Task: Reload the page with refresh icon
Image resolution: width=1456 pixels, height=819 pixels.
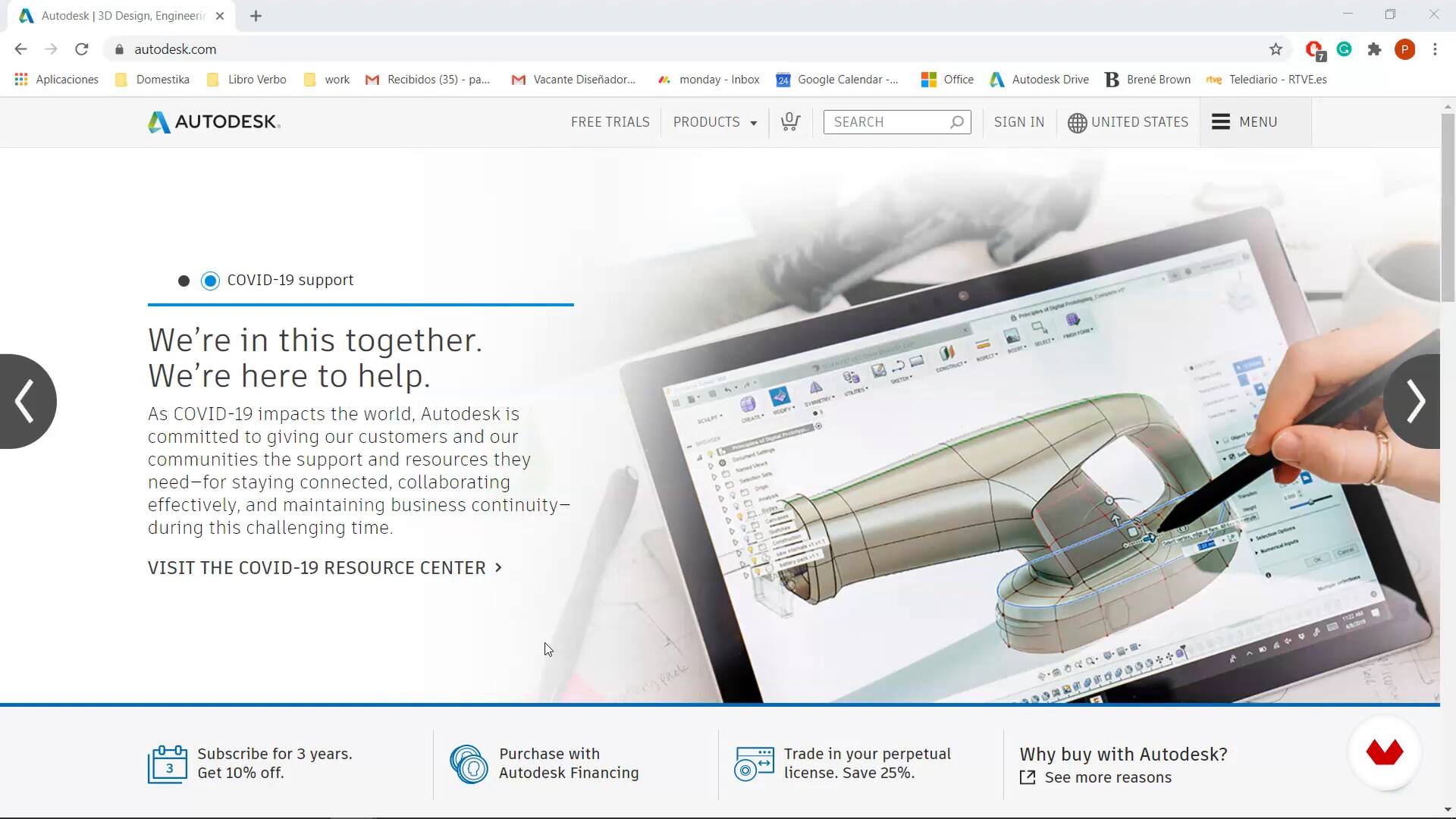Action: tap(82, 49)
